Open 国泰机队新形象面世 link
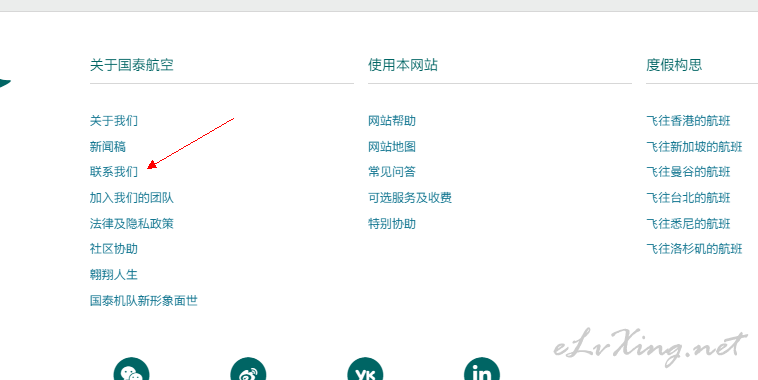 [x=144, y=301]
